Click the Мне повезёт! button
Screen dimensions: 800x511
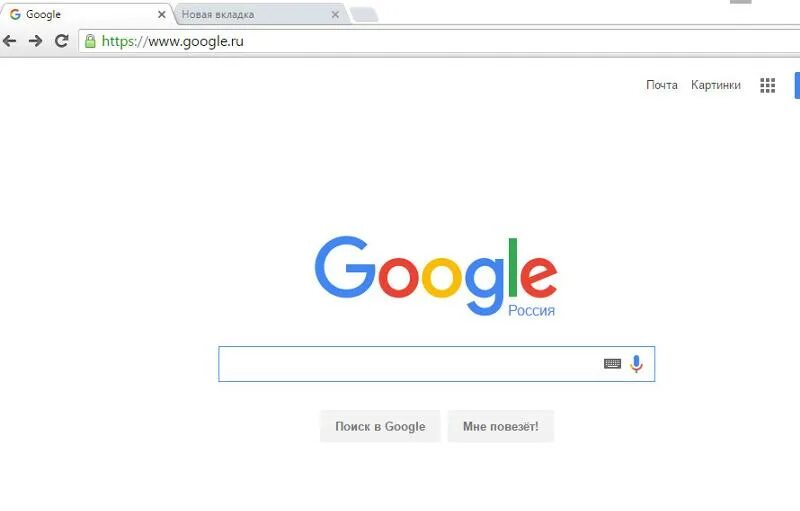pos(501,426)
